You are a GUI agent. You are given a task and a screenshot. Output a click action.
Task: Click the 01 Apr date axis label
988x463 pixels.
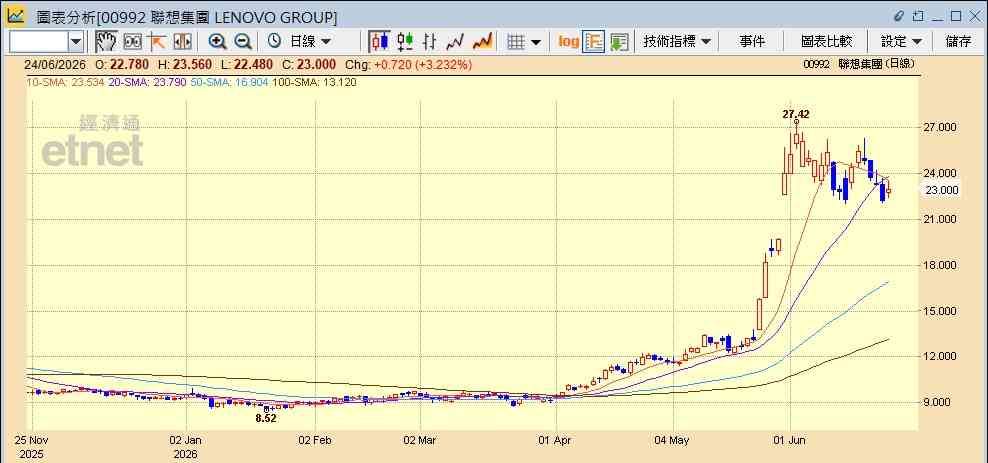(x=556, y=441)
